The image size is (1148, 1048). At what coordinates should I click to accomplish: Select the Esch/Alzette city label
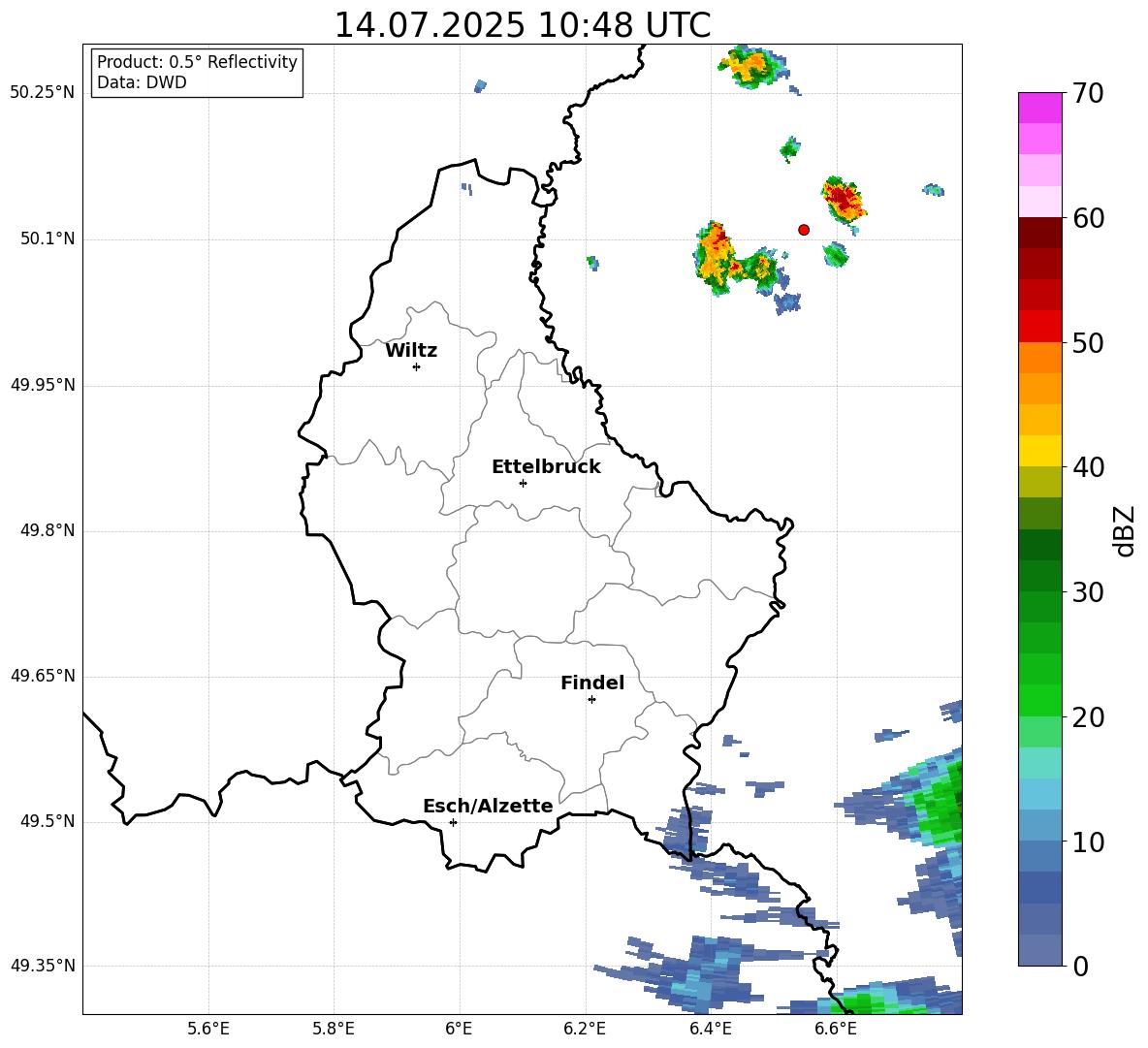click(488, 806)
